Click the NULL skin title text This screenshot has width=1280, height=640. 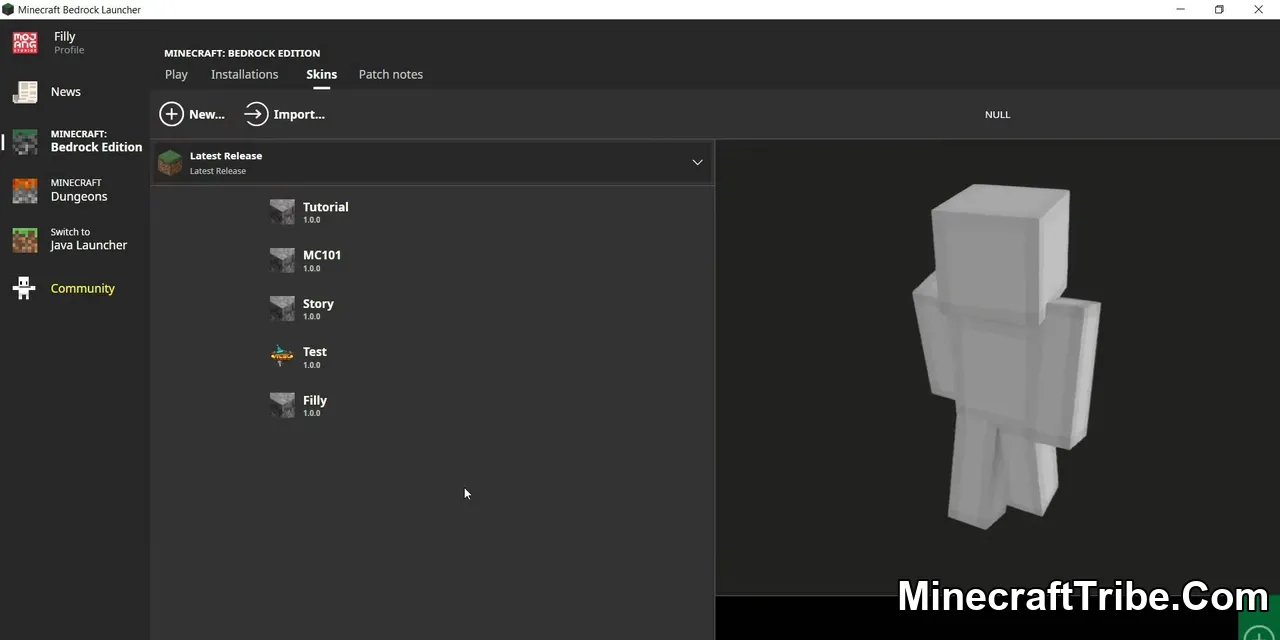pos(997,114)
